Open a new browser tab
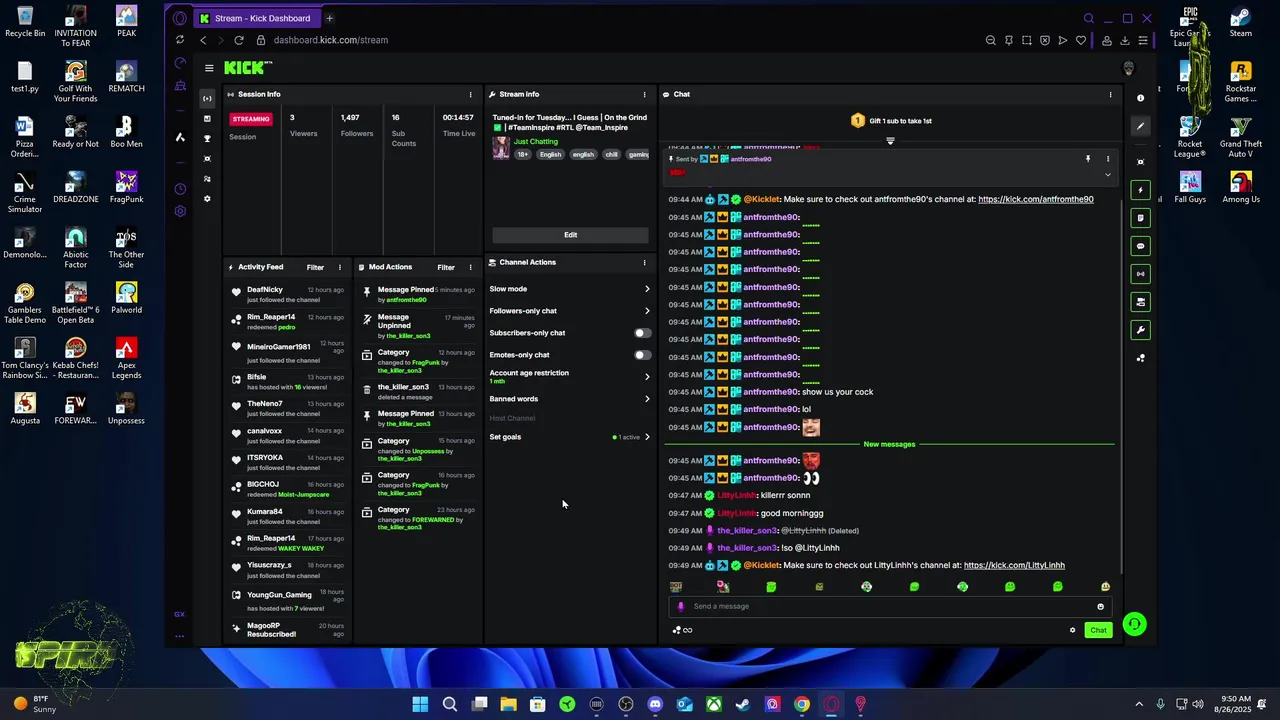This screenshot has height=720, width=1280. click(x=329, y=18)
